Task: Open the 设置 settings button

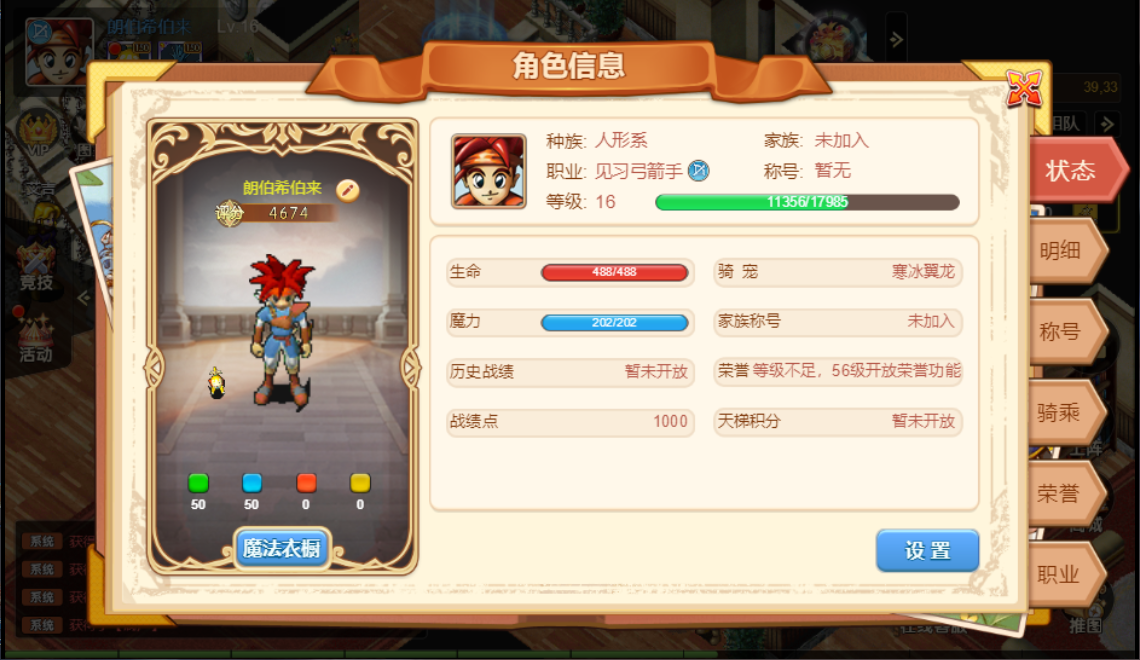Action: click(x=927, y=550)
